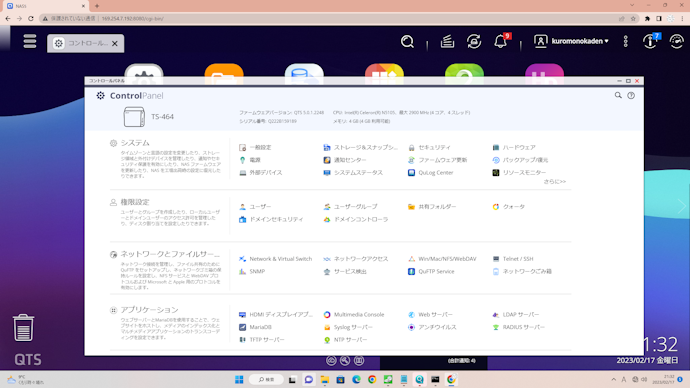Image resolution: width=690 pixels, height=388 pixels.
Task: Open Telnet / SSH settings
Action: pos(513,259)
